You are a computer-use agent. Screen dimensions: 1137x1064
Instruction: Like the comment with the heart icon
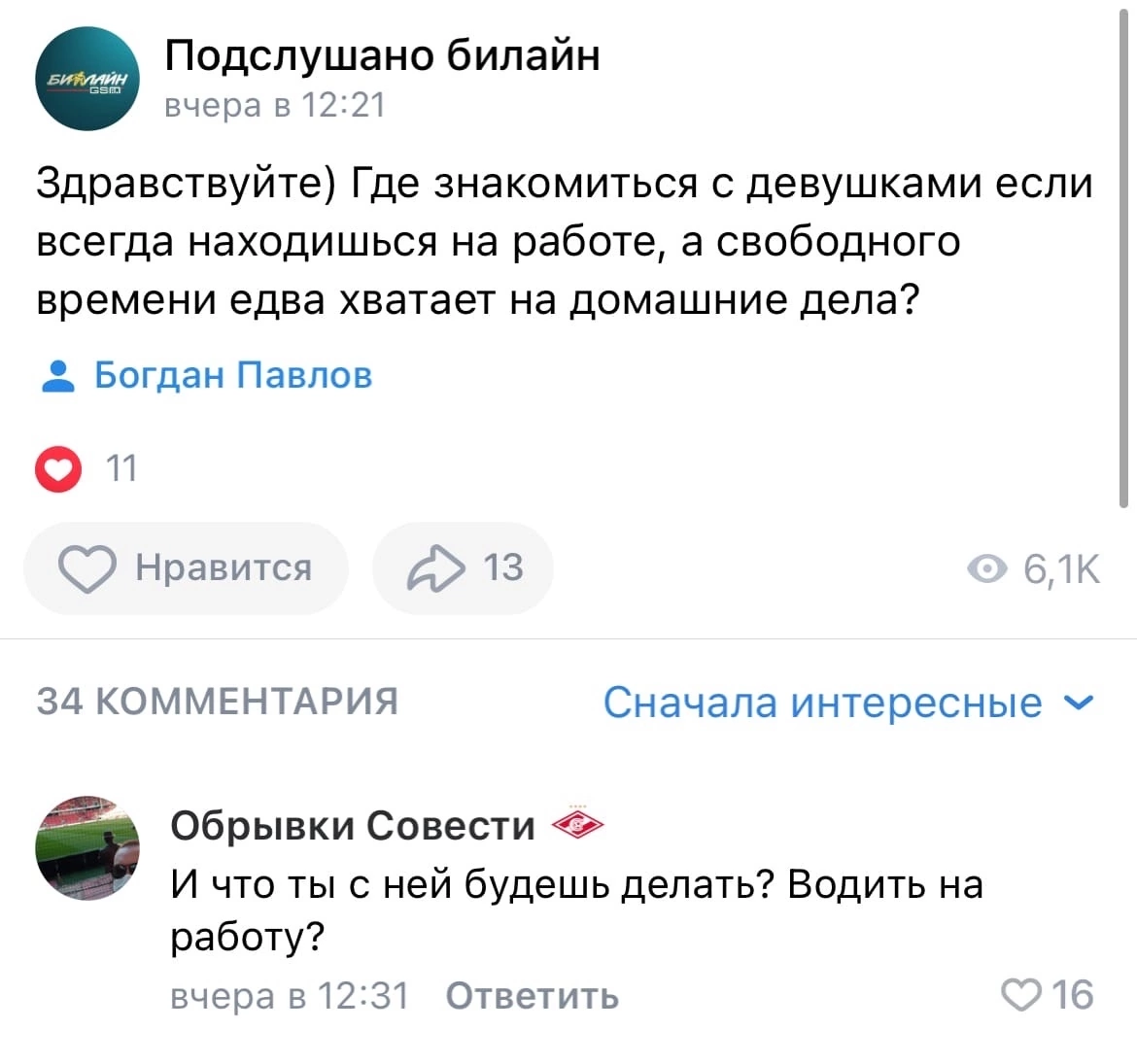tap(1020, 995)
